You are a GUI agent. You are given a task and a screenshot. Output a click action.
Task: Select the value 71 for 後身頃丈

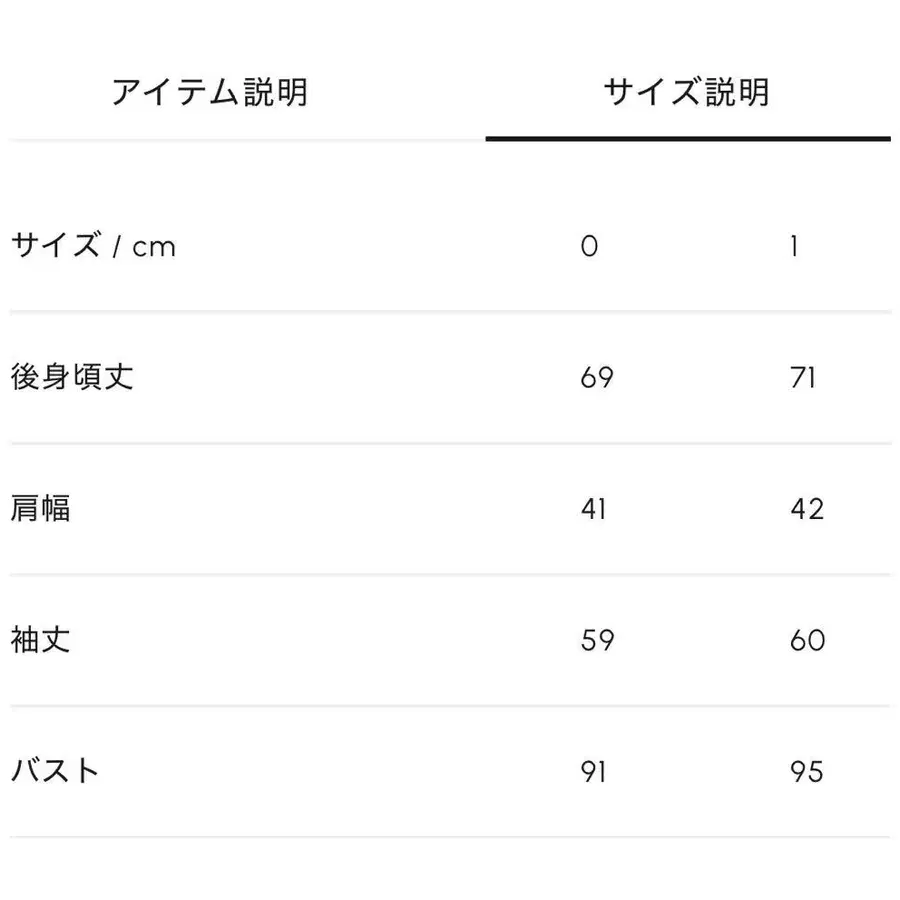(x=803, y=378)
